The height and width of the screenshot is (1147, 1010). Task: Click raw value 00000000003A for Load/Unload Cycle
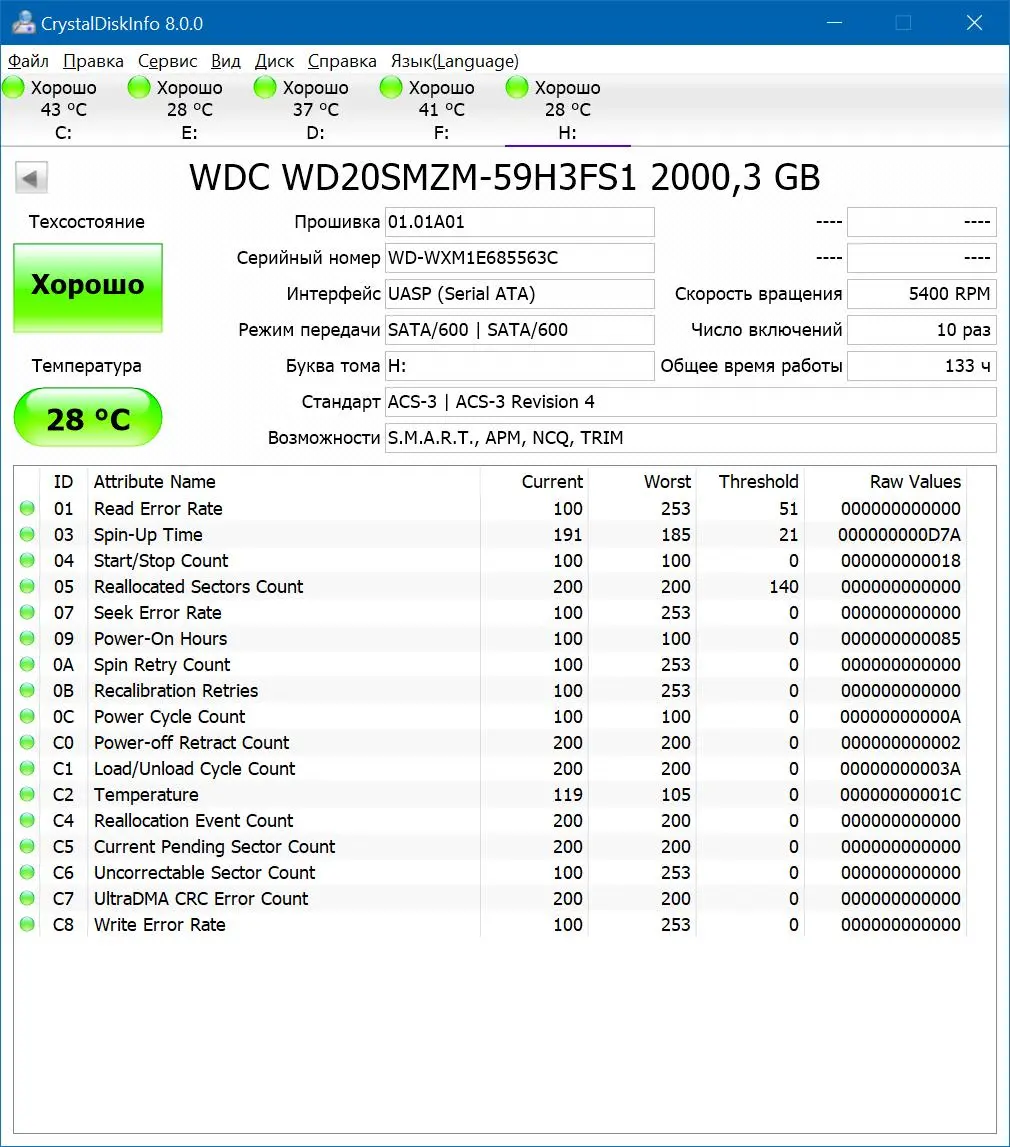900,769
